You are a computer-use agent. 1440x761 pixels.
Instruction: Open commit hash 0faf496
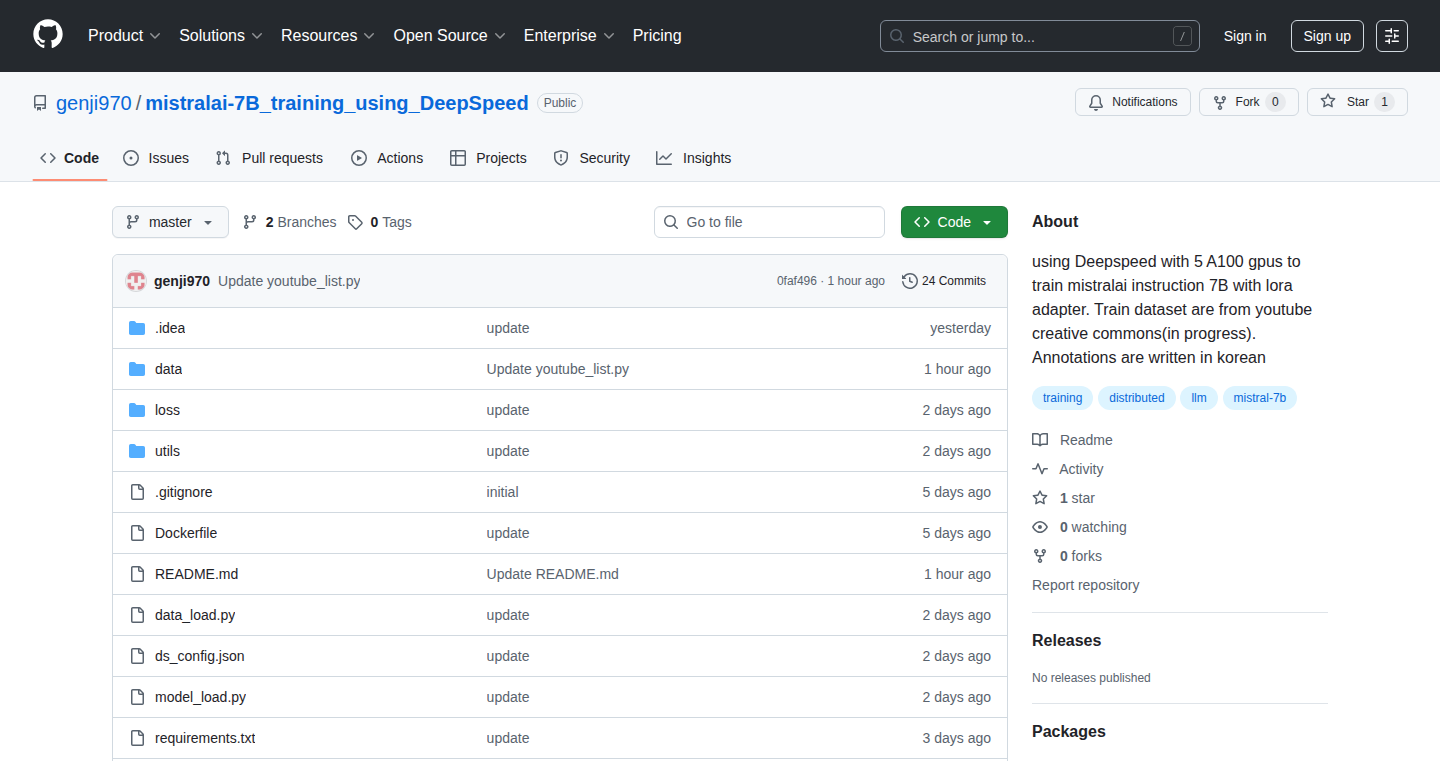pos(797,281)
